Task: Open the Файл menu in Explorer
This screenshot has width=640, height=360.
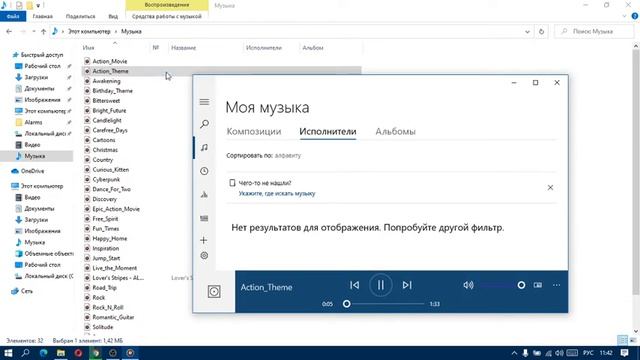Action: pyautogui.click(x=13, y=16)
